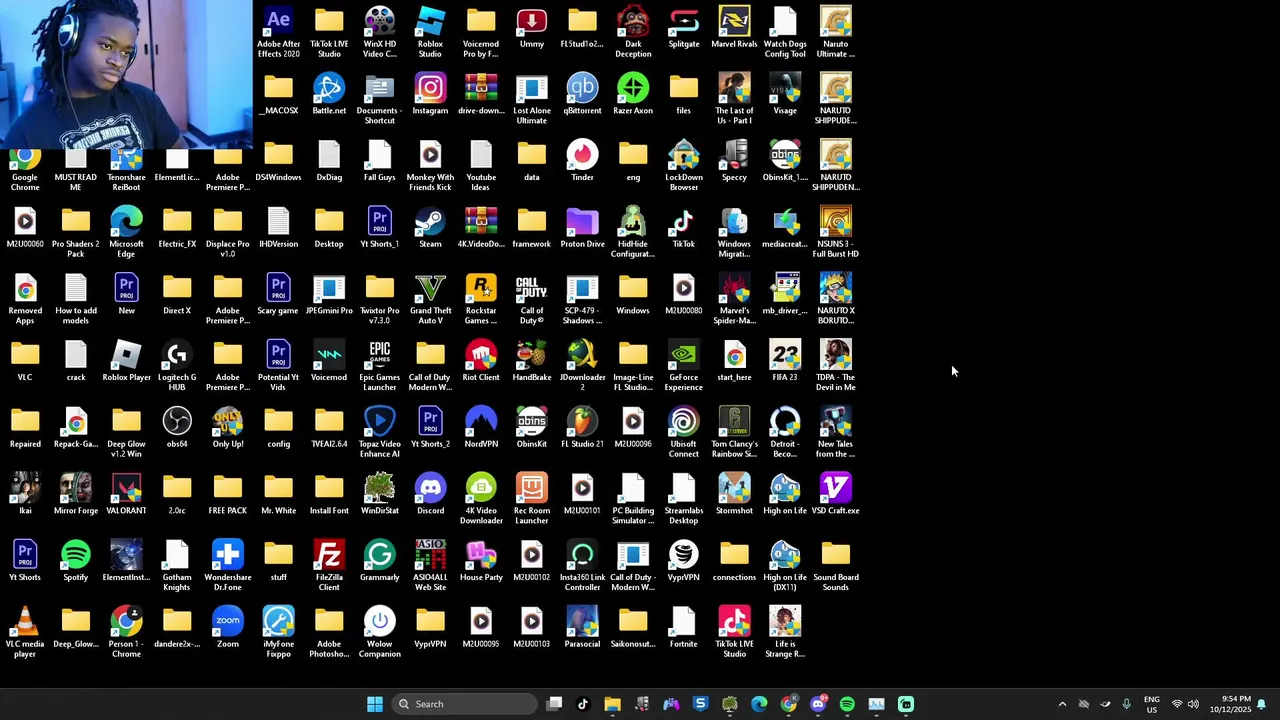Open Task View on the taskbar

pyautogui.click(x=555, y=704)
